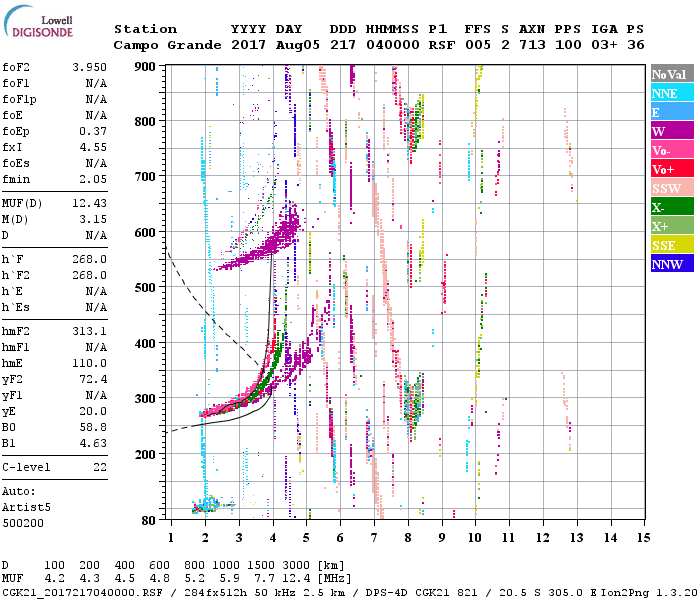This screenshot has height=600, width=700.
Task: Click the AXN value 713
Action: pyautogui.click(x=532, y=45)
